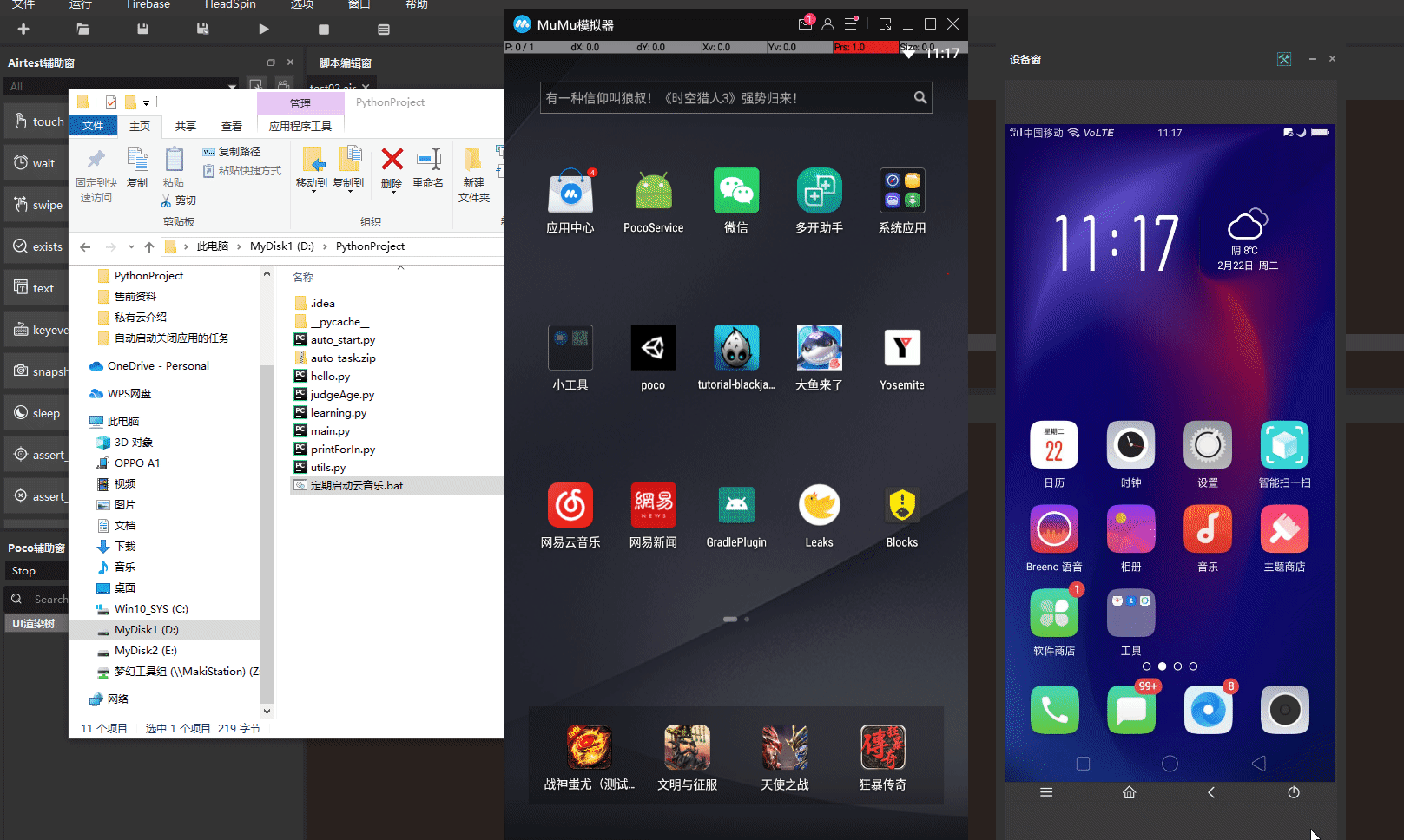Click the Stop button in Poco assistant
The width and height of the screenshot is (1404, 840).
pos(36,571)
